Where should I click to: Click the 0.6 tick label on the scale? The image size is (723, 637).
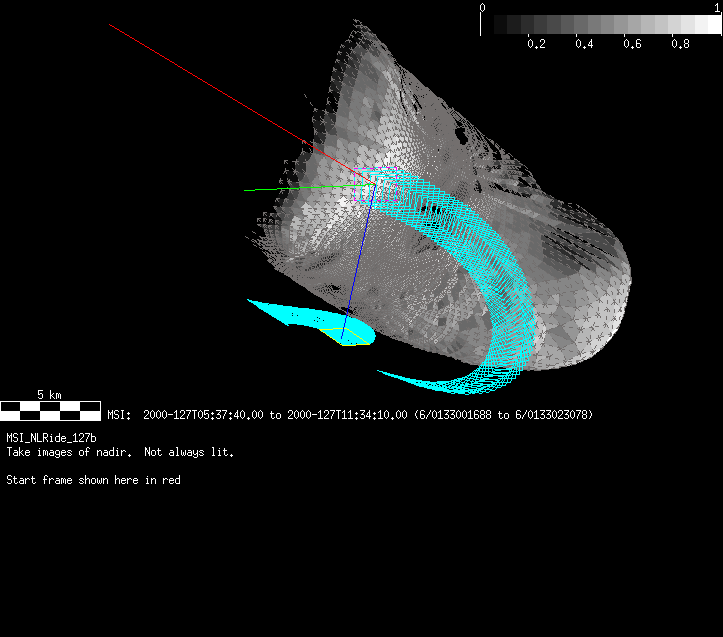(x=632, y=44)
